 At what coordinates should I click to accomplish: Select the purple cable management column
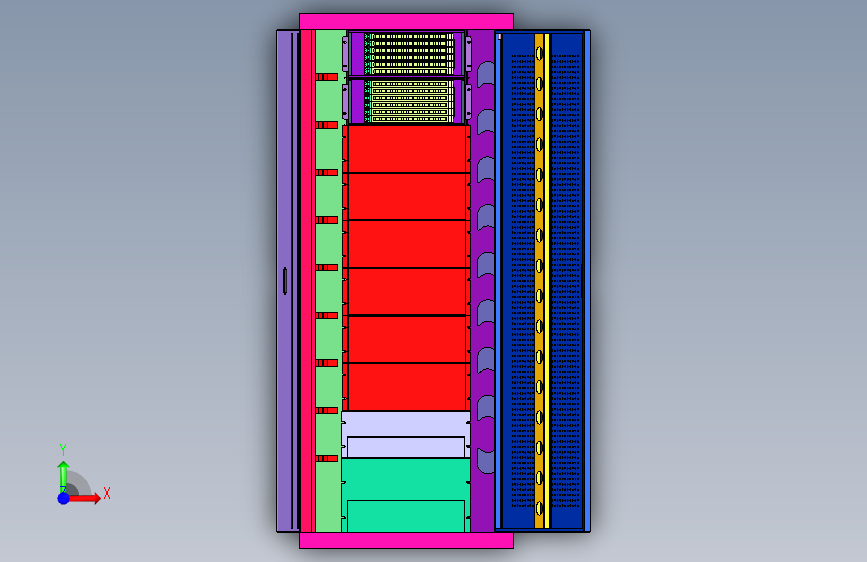[482, 281]
